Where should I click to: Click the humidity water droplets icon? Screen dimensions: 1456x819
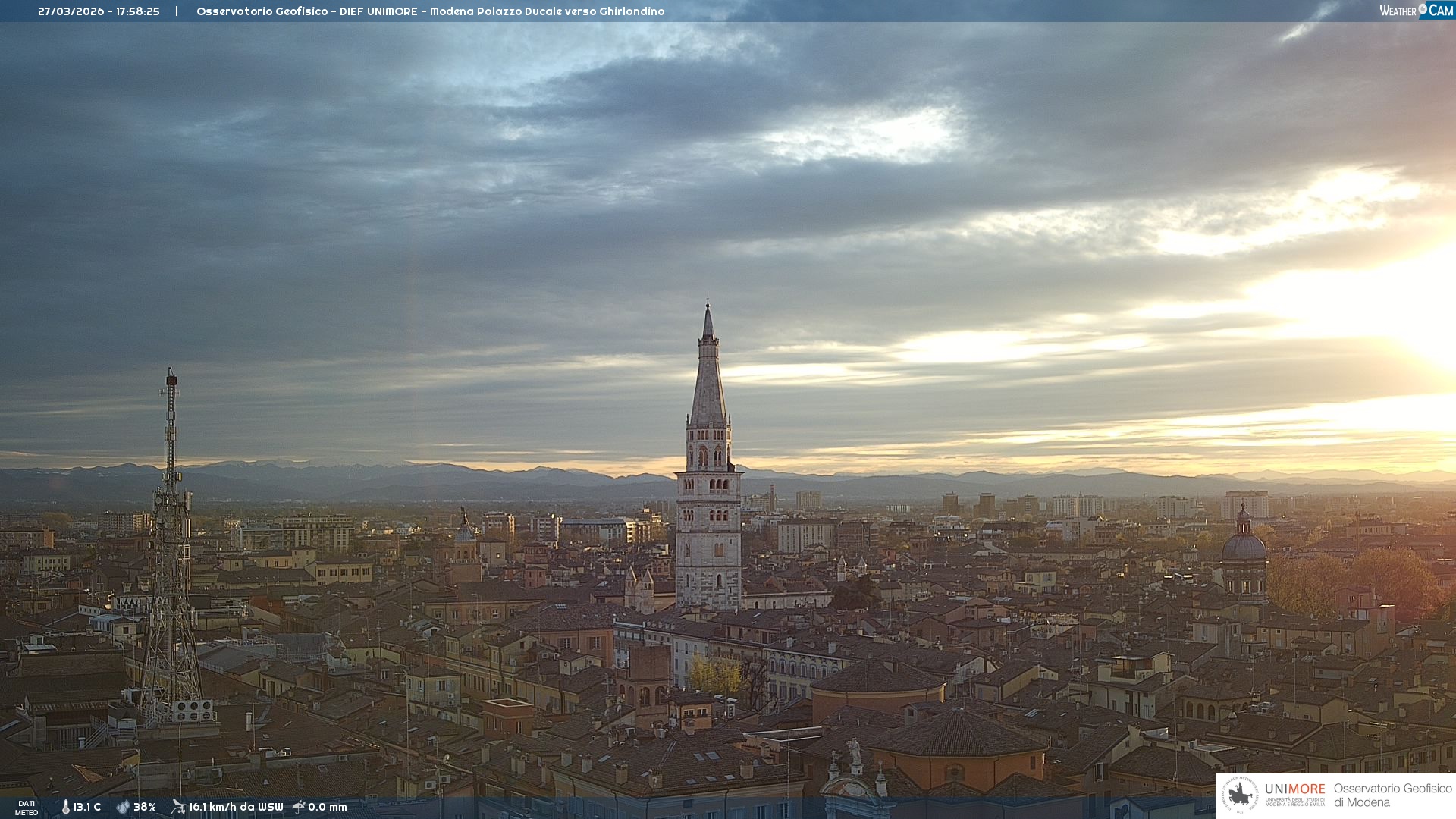tap(123, 808)
